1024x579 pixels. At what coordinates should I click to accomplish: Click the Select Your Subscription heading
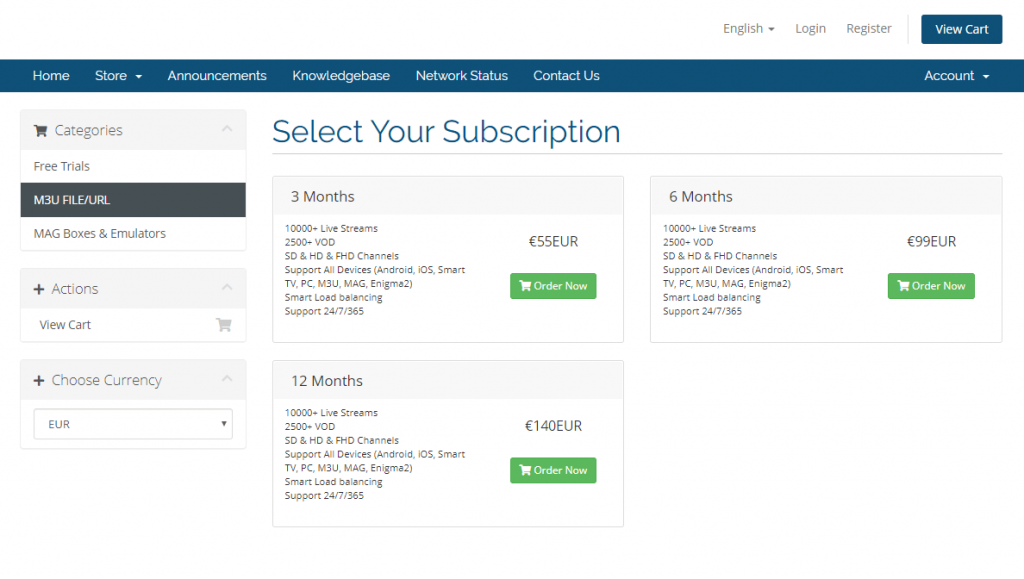click(446, 132)
